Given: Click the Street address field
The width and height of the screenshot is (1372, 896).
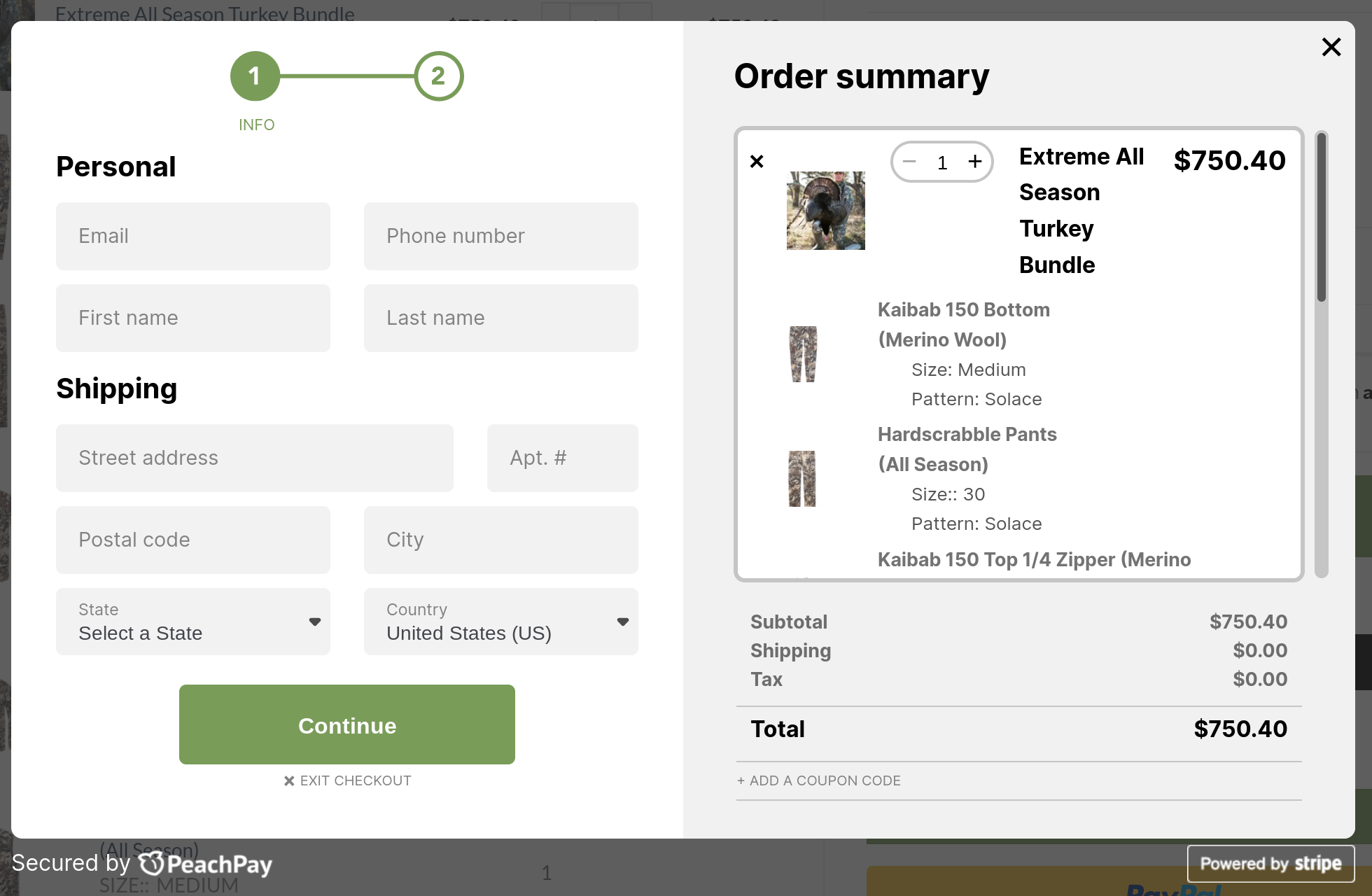Looking at the screenshot, I should click(255, 458).
